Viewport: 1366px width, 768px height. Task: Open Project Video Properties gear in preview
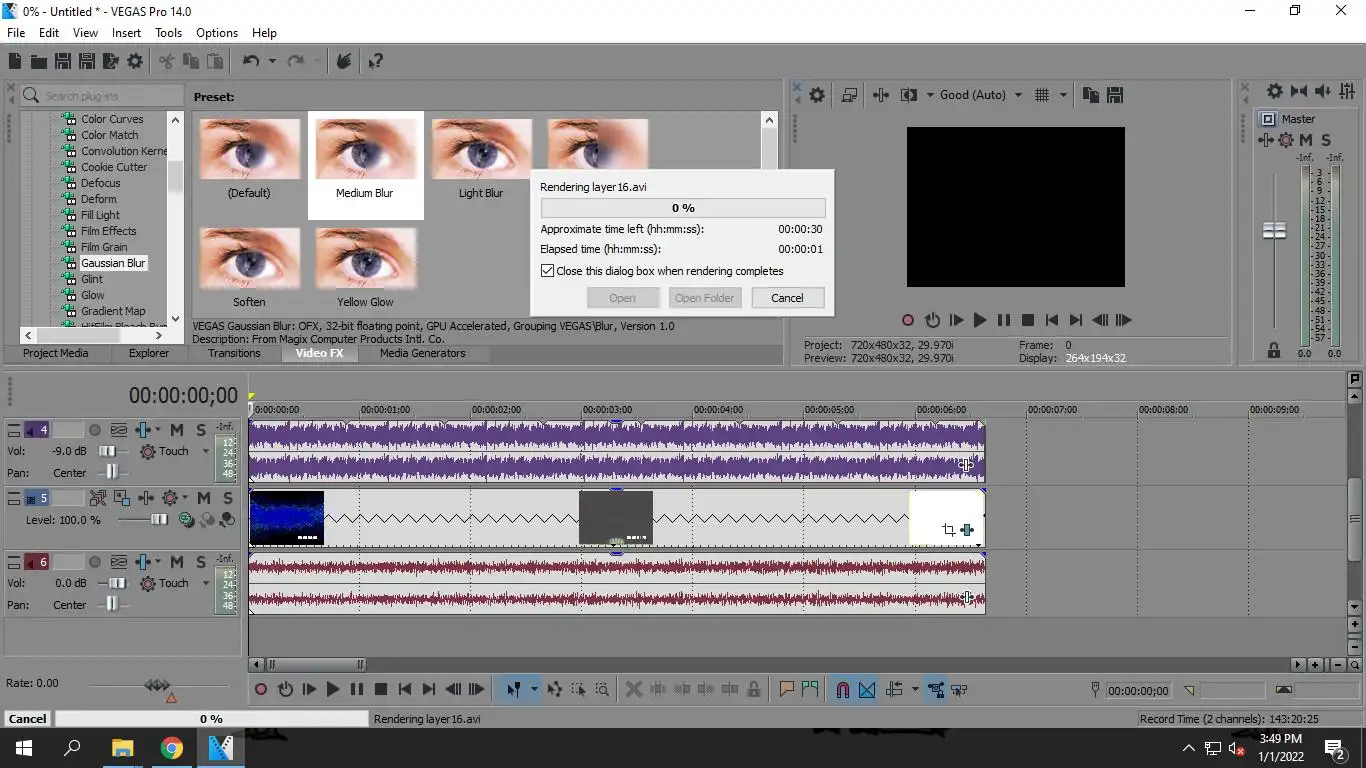817,95
